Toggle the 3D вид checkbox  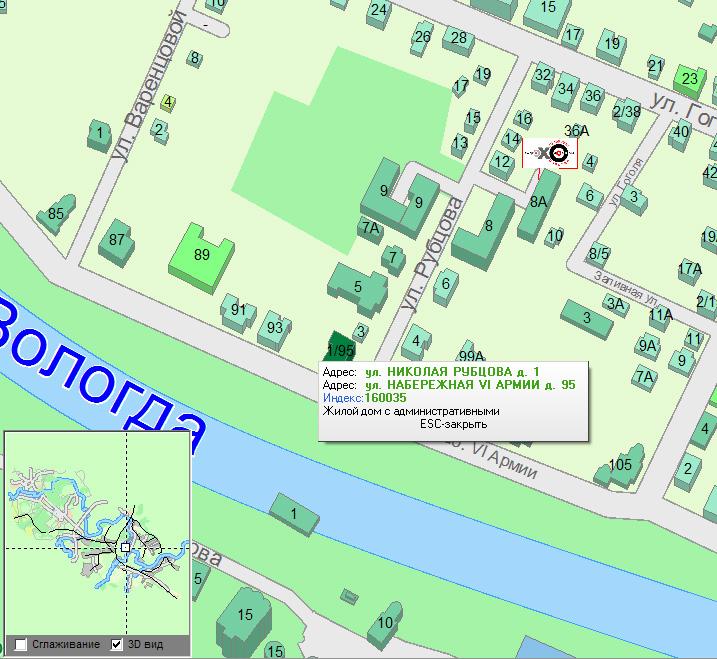point(116,644)
